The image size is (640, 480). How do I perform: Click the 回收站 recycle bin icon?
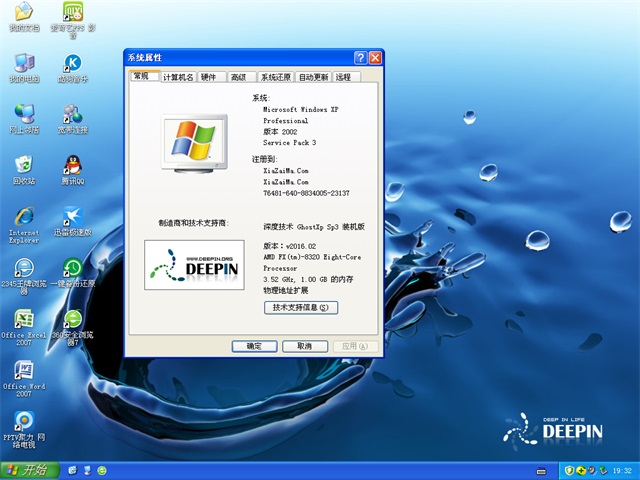coord(23,165)
